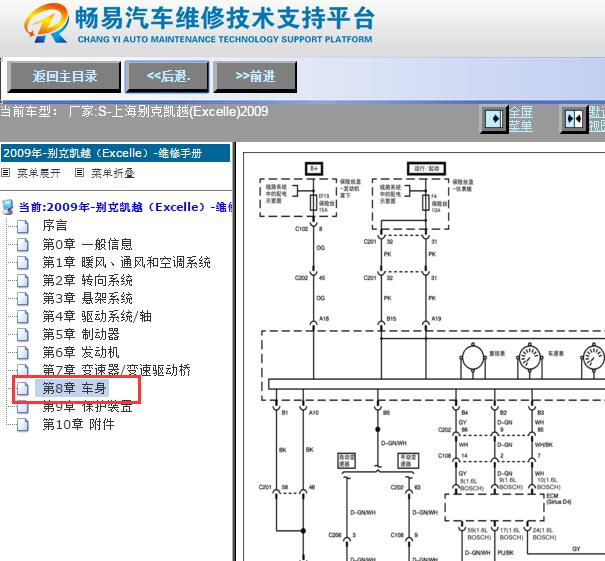605x561 pixels.
Task: Click the default view icon
Action: pos(574,119)
